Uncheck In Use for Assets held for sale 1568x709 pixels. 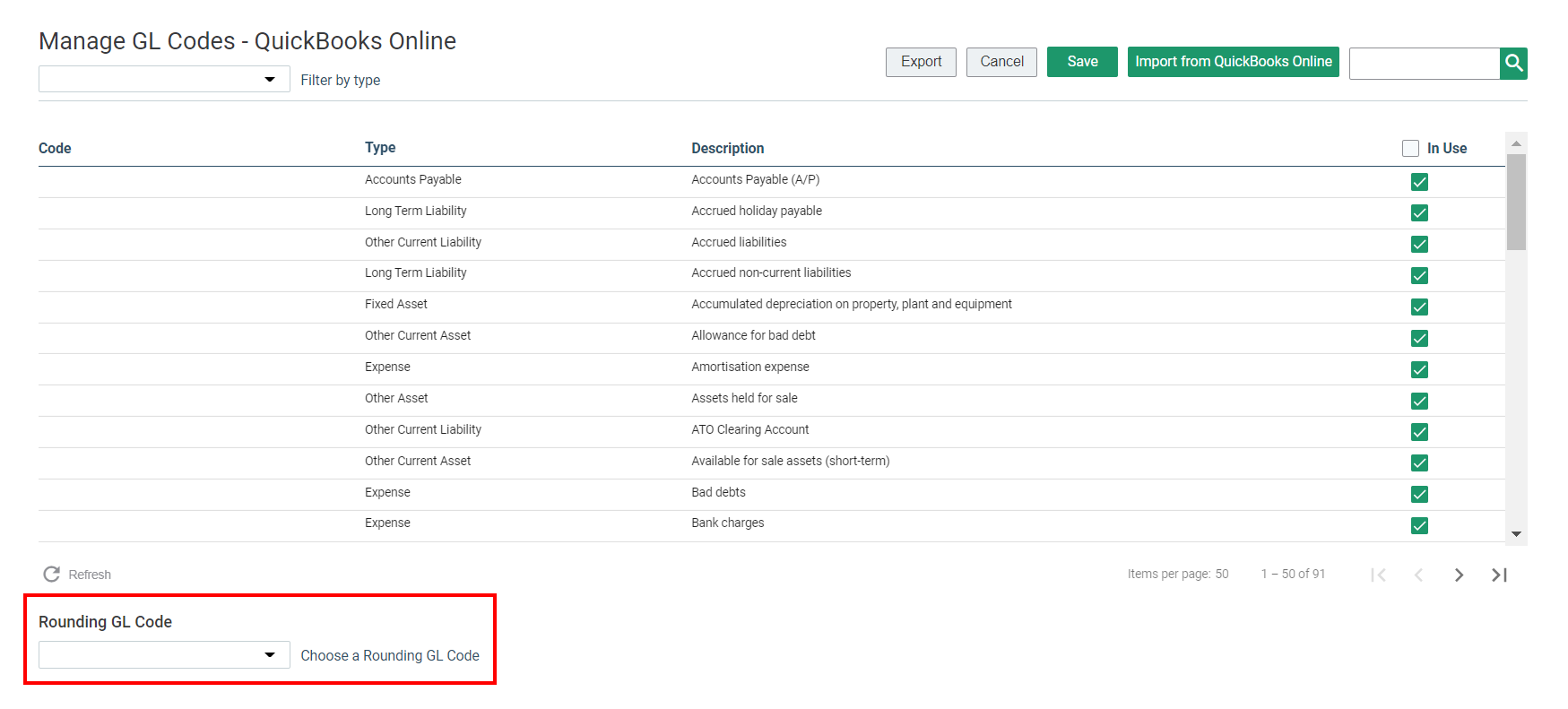coord(1419,401)
